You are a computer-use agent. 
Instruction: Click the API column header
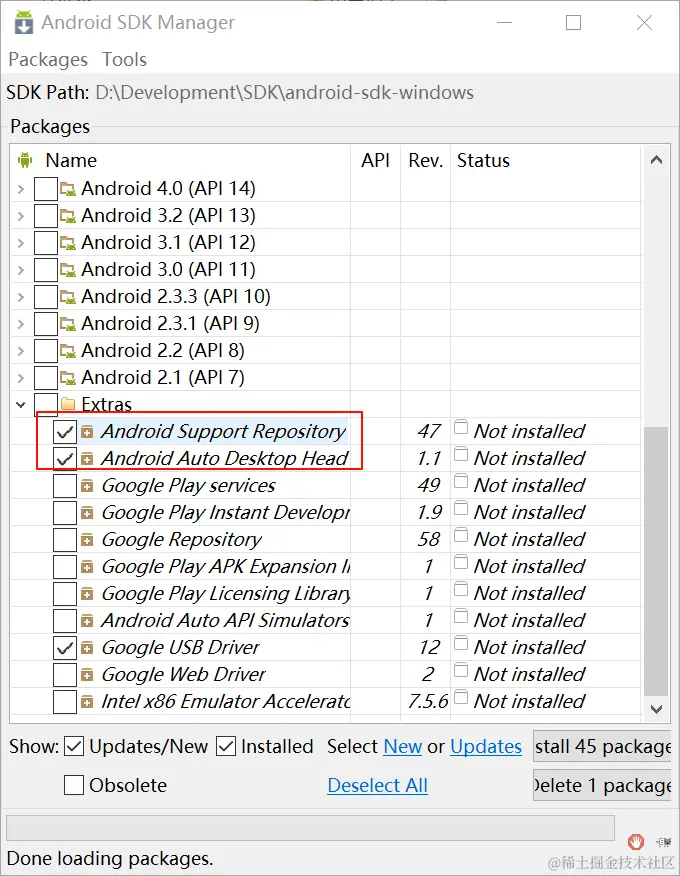click(x=375, y=160)
